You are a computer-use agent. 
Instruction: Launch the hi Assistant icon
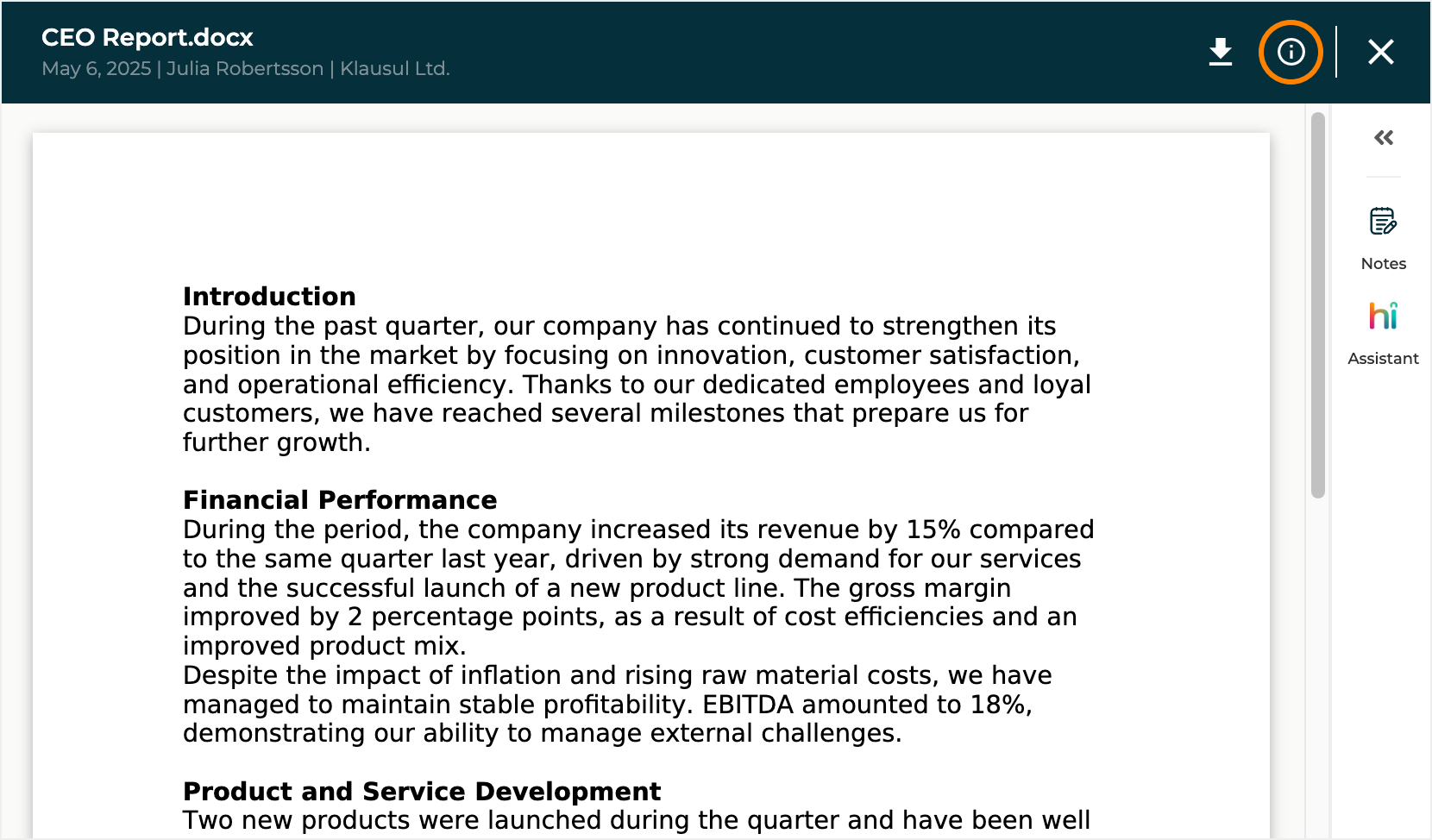point(1383,316)
